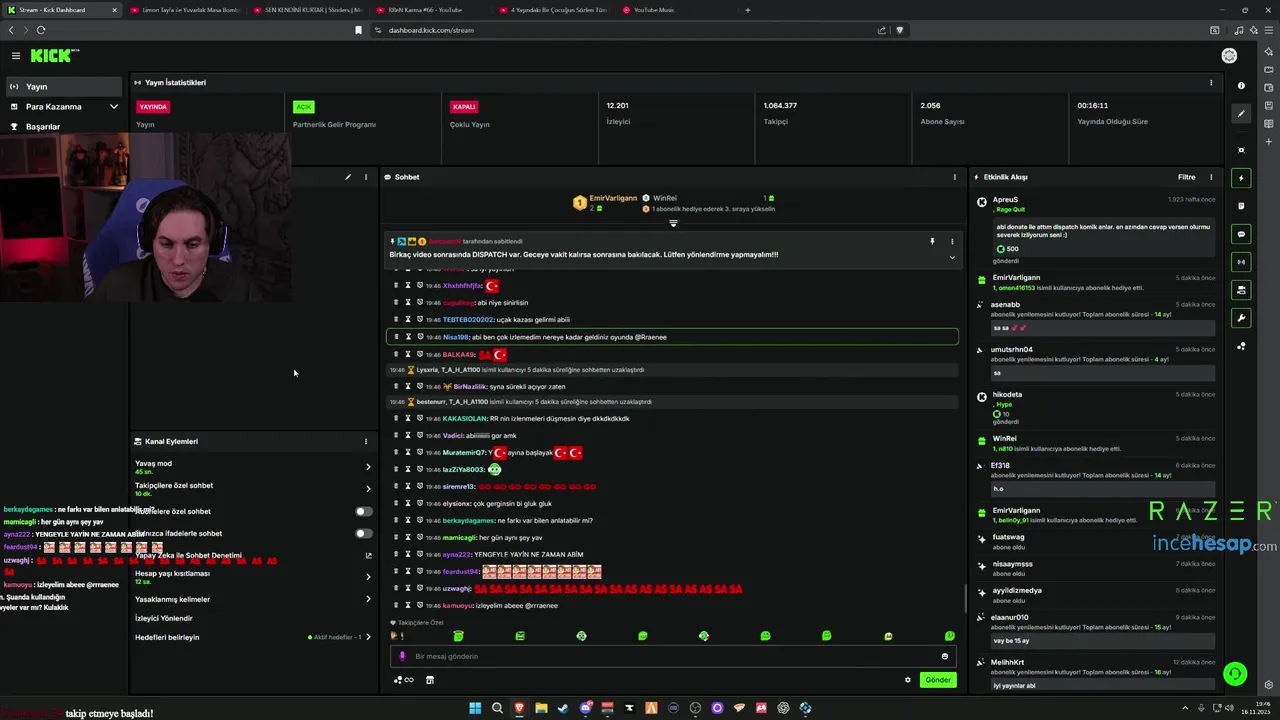Screen dimensions: 1280x720
Task: Toggle Yalnızca ifadelerle sohbet switch
Action: click(x=364, y=533)
